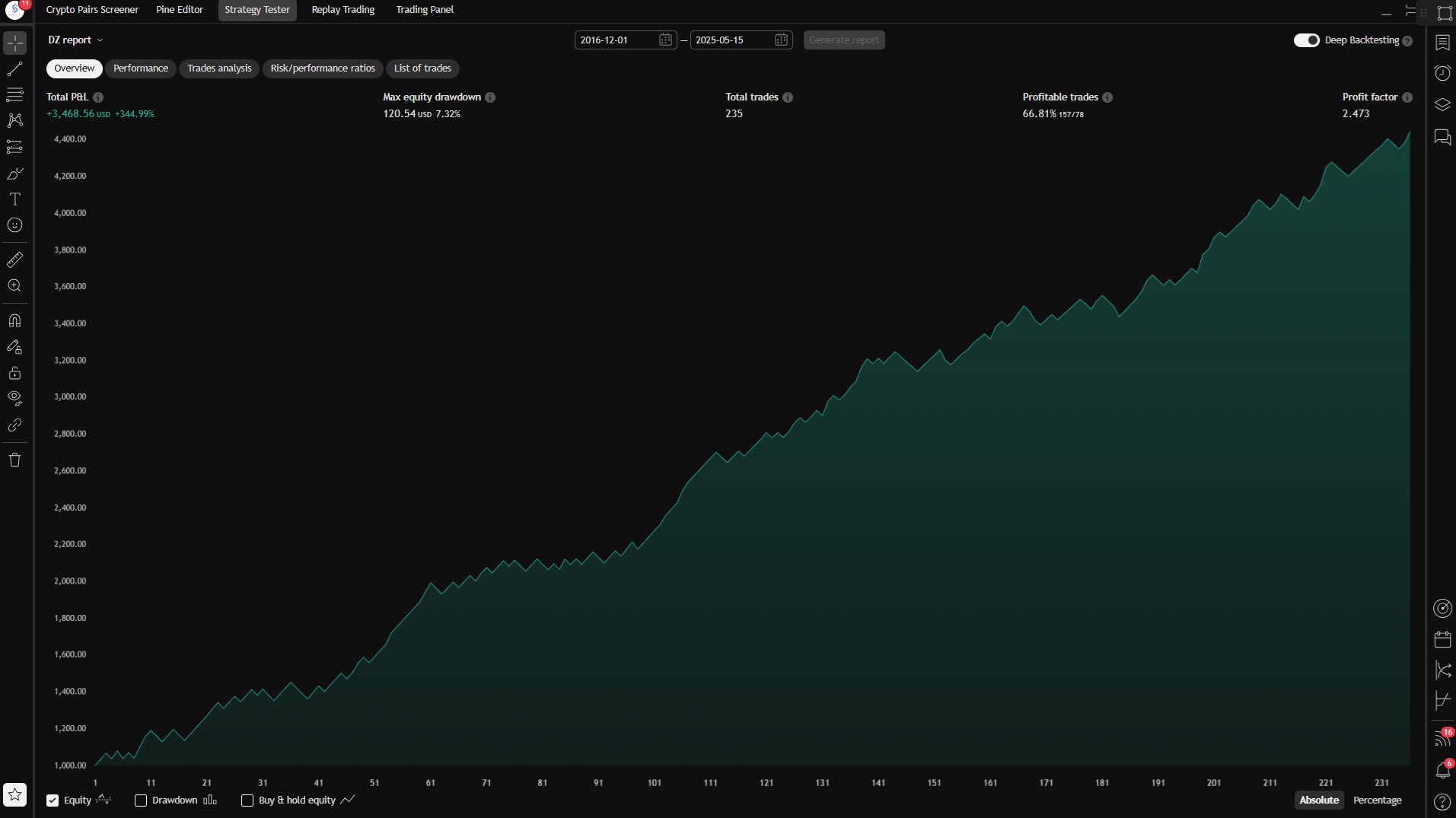Open the Trading Panel tab
The width and height of the screenshot is (1456, 818).
tap(425, 10)
